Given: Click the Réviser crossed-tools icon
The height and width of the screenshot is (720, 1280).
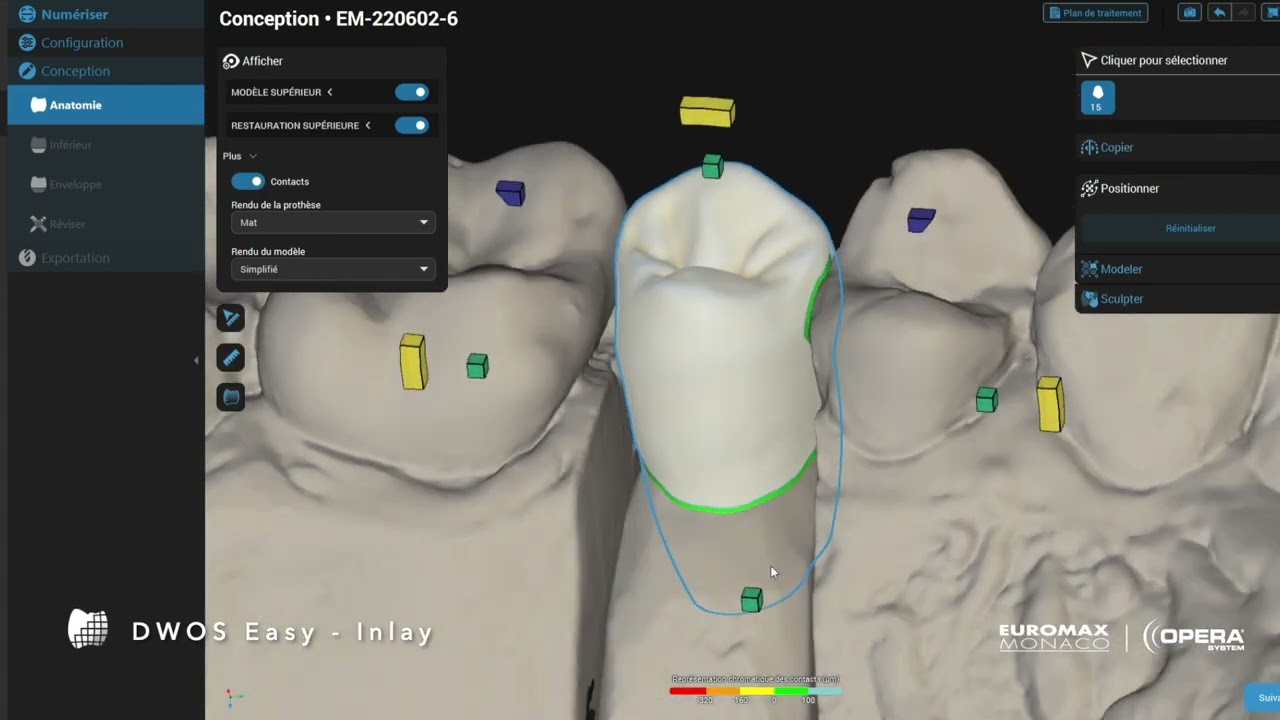Looking at the screenshot, I should (38, 224).
